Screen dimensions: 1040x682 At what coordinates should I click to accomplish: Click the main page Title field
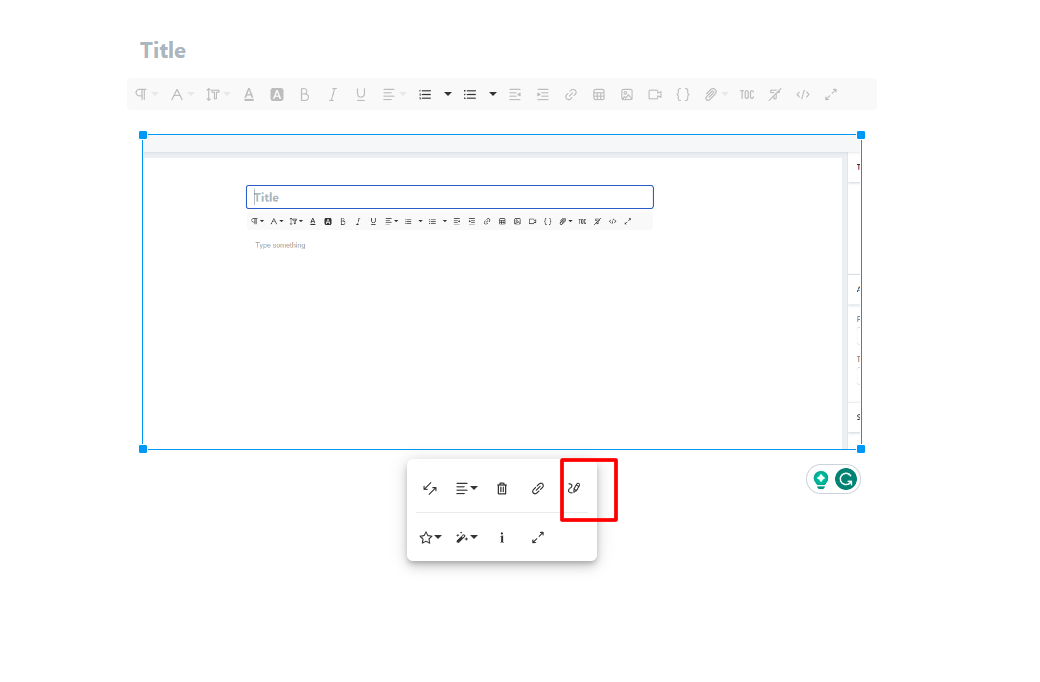pyautogui.click(x=163, y=50)
